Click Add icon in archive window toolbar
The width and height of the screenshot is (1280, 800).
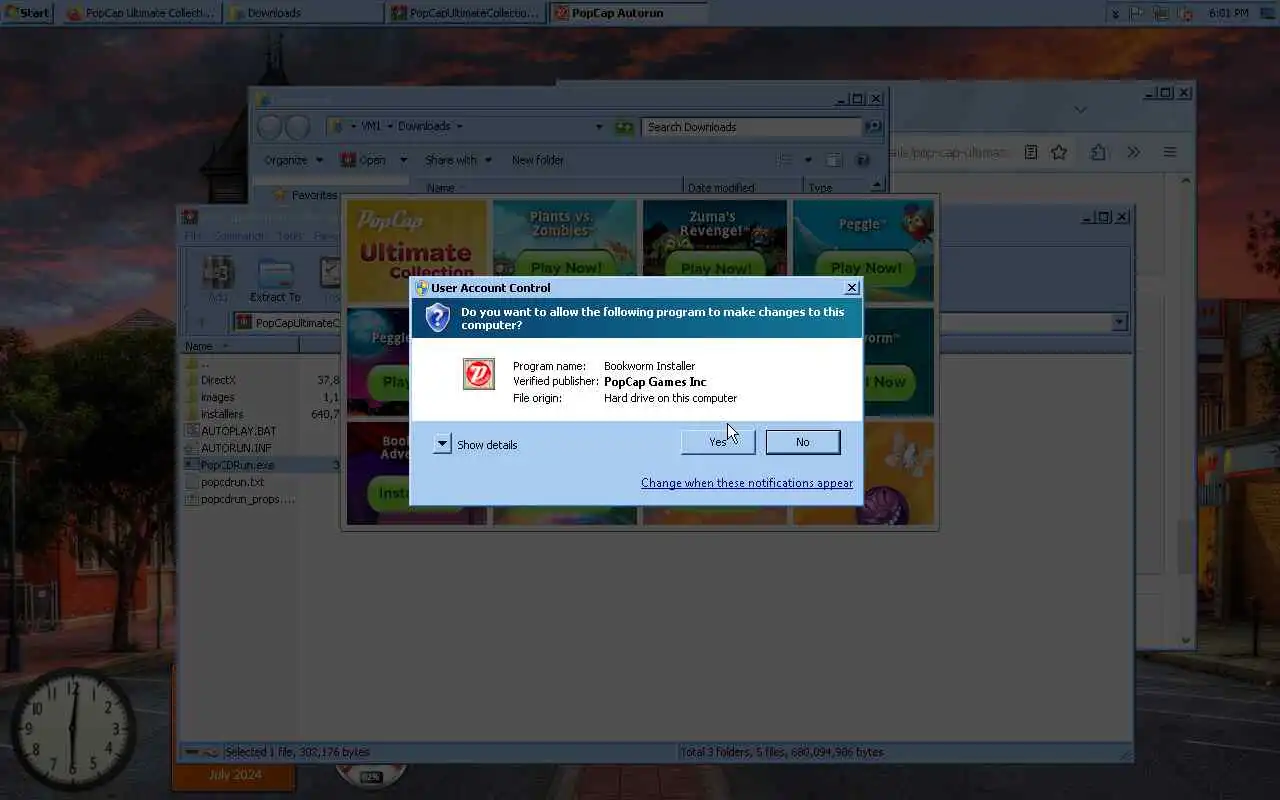[x=218, y=279]
